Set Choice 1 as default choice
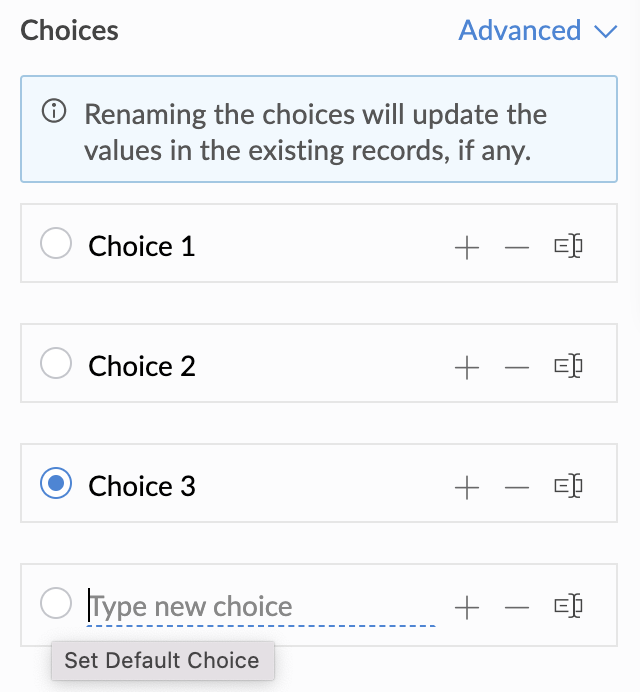640x692 pixels. coord(56,243)
